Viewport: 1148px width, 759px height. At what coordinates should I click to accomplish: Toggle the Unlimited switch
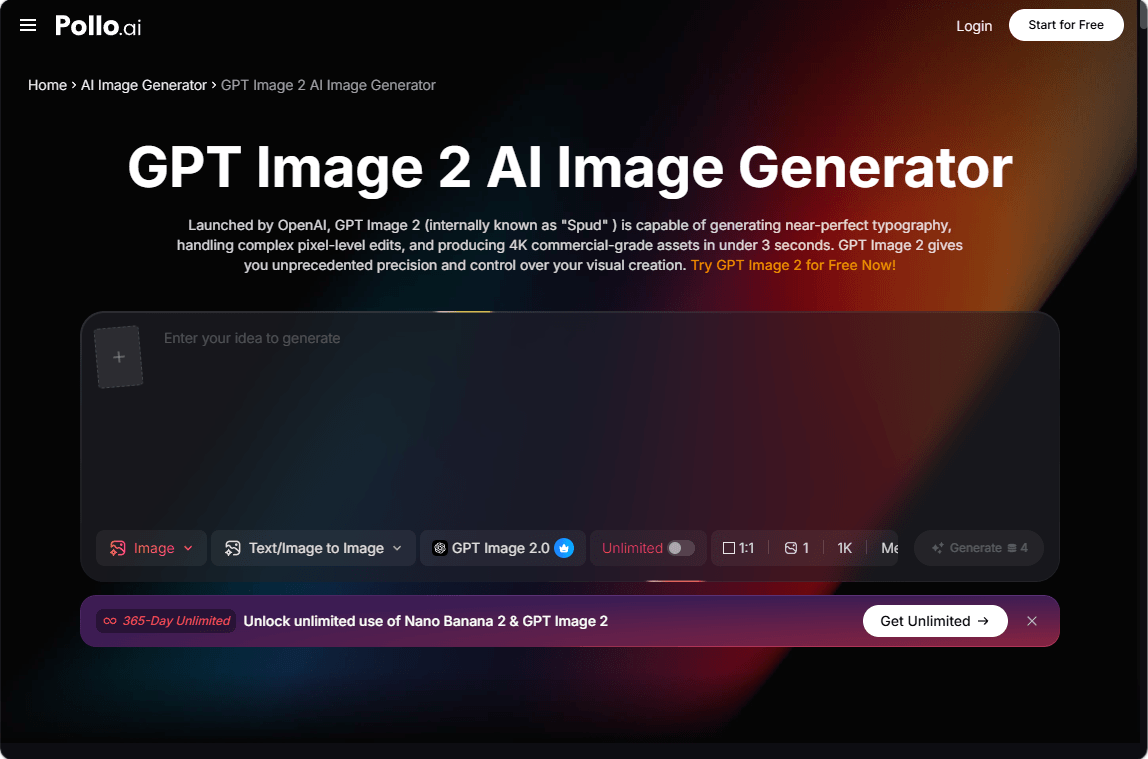point(681,547)
